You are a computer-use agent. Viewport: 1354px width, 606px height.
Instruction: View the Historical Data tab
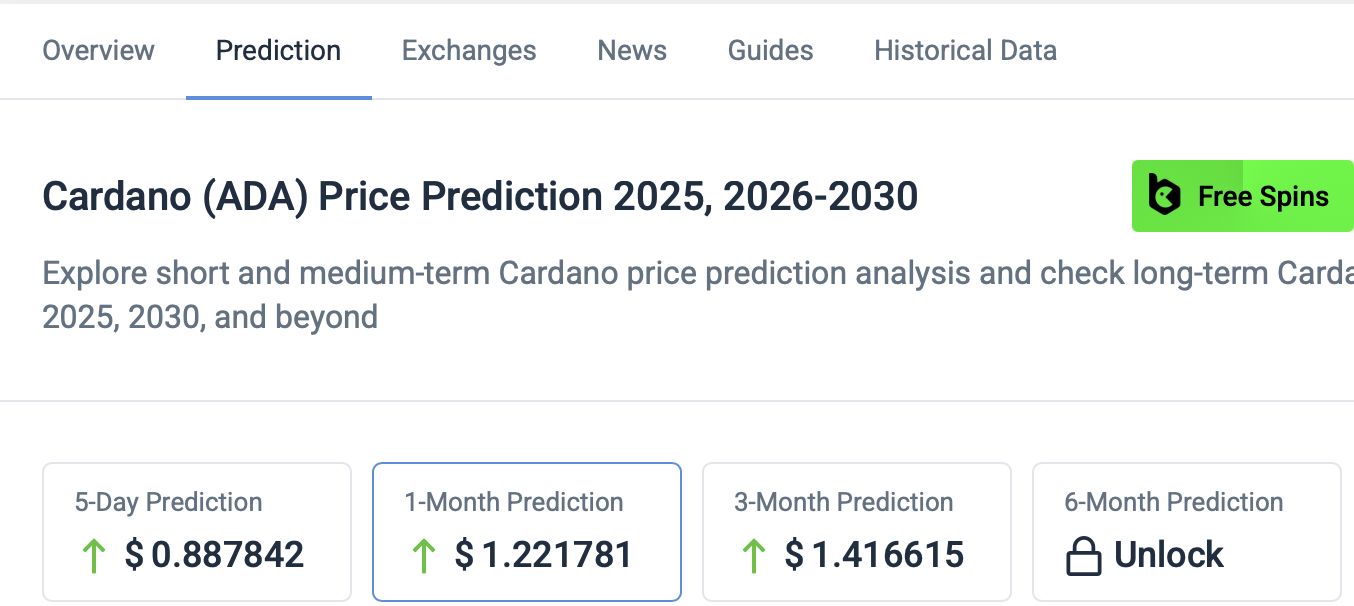pyautogui.click(x=965, y=50)
